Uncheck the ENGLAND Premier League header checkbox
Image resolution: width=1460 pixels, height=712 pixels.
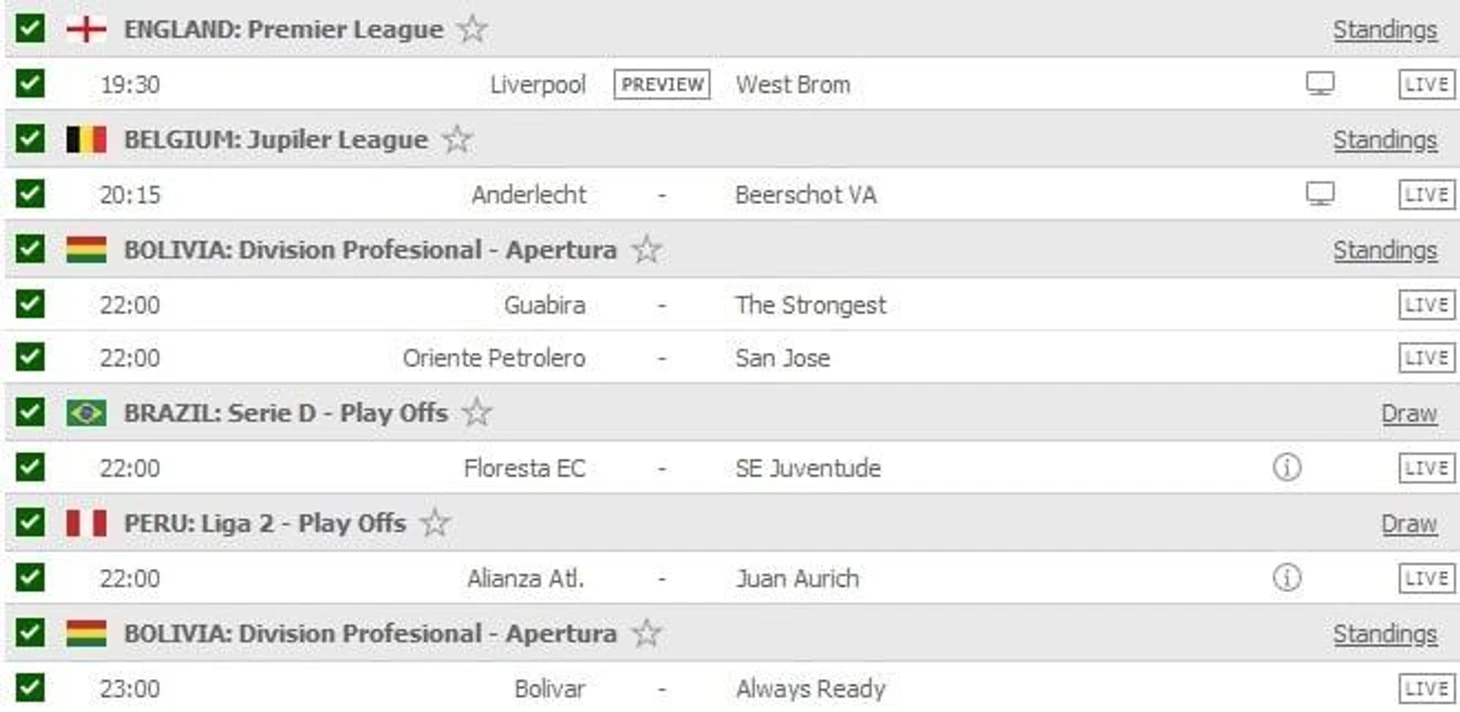30,28
